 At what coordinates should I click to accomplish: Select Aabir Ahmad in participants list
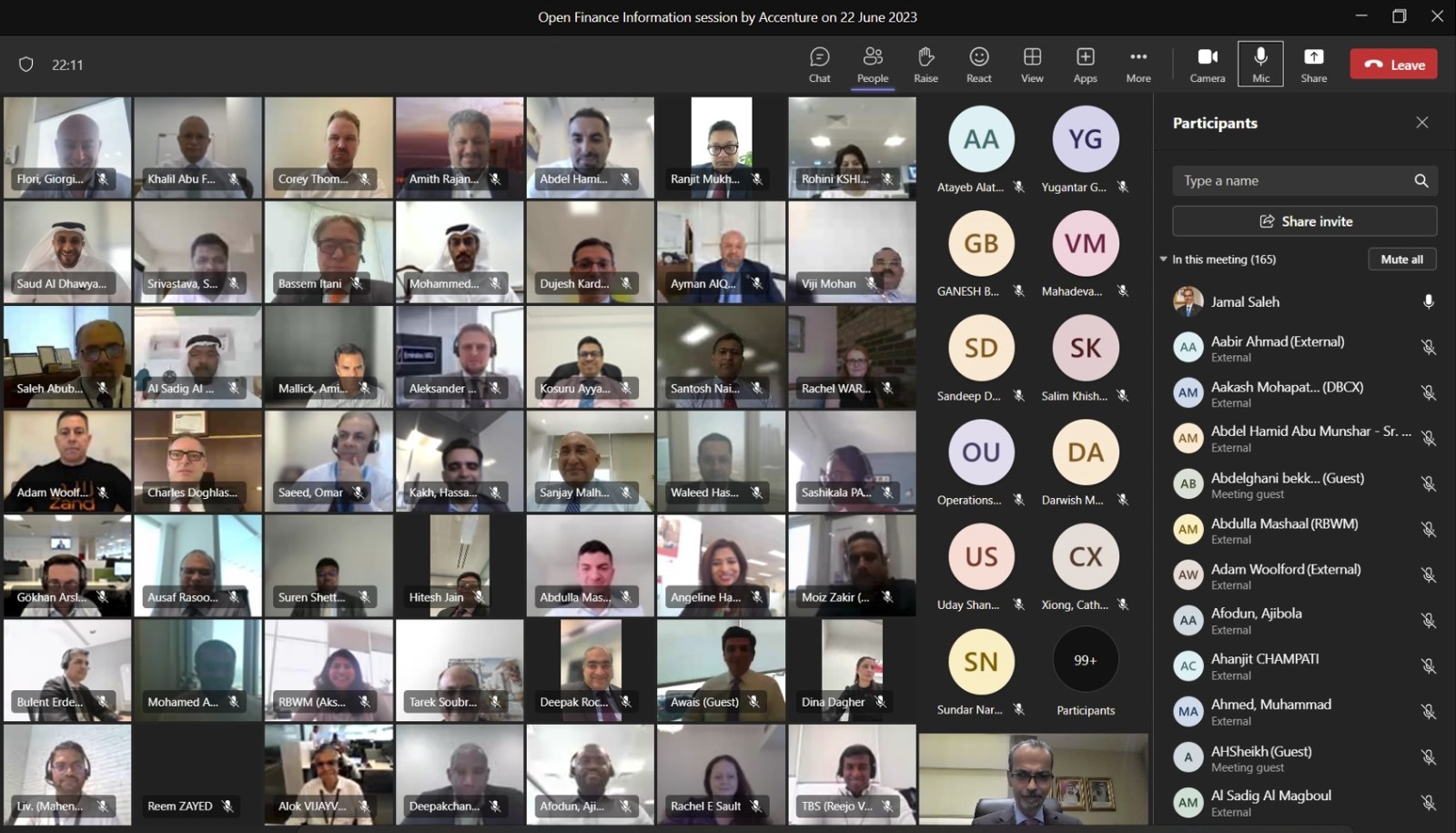pyautogui.click(x=1277, y=348)
